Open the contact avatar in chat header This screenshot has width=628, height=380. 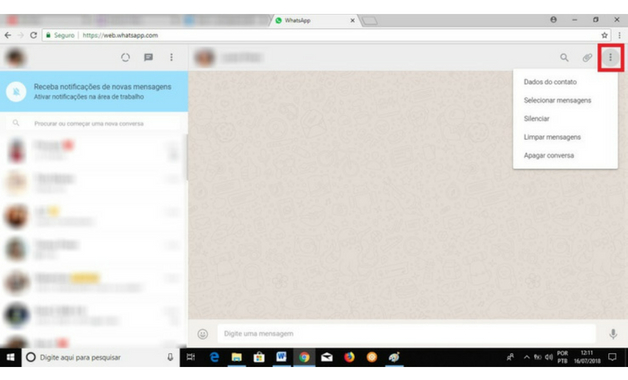204,58
